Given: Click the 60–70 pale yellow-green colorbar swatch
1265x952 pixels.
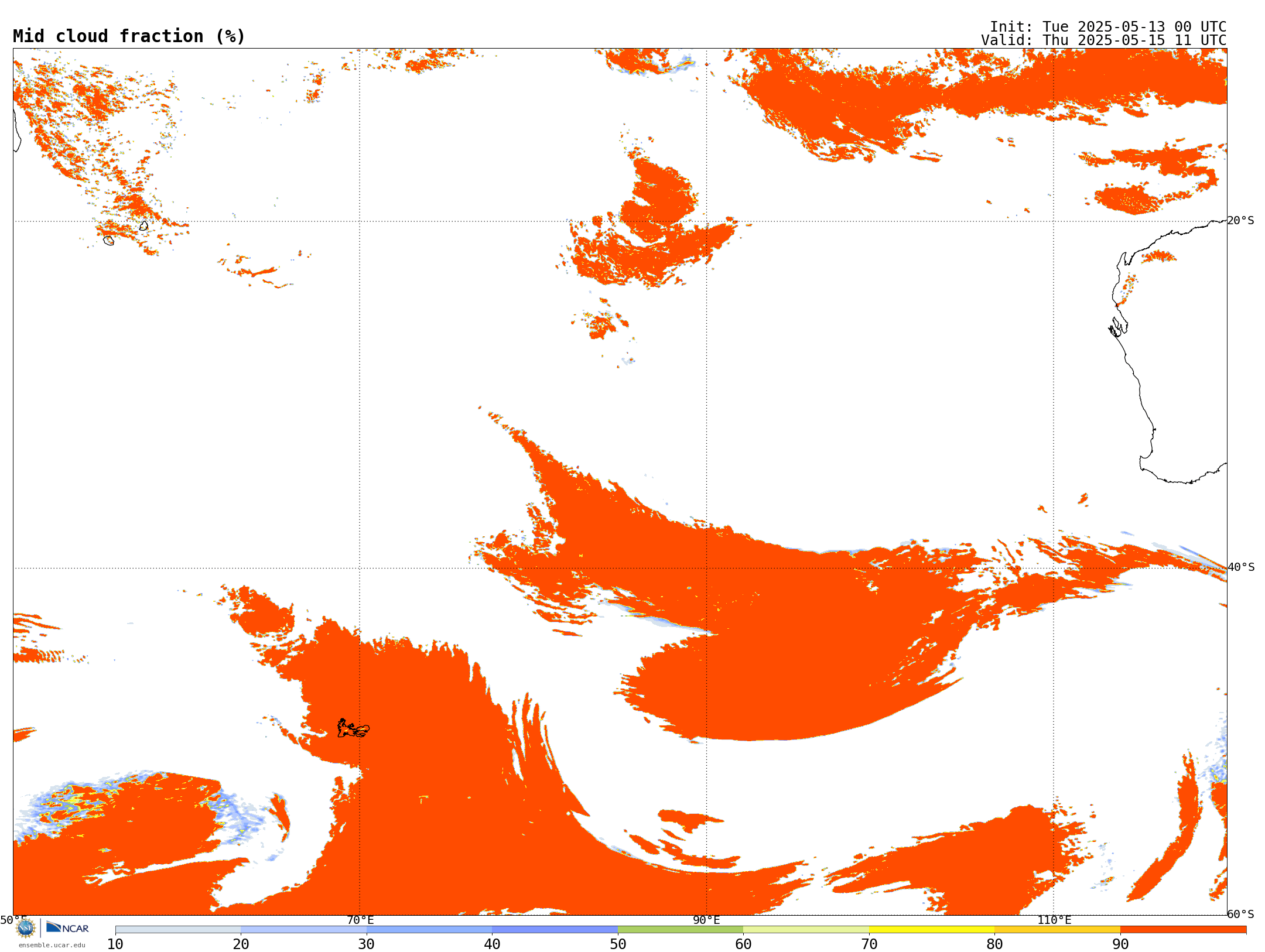Looking at the screenshot, I should click(806, 930).
